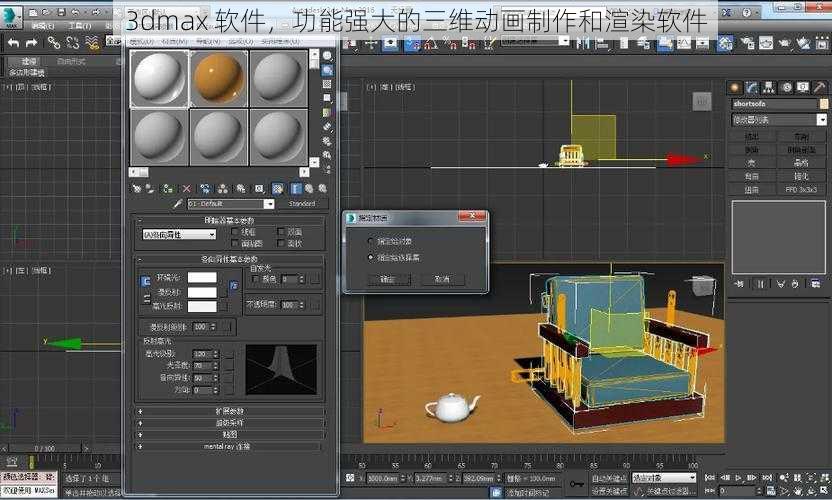Click Redo arrow in main toolbar
This screenshot has width=832, height=500.
(x=32, y=42)
